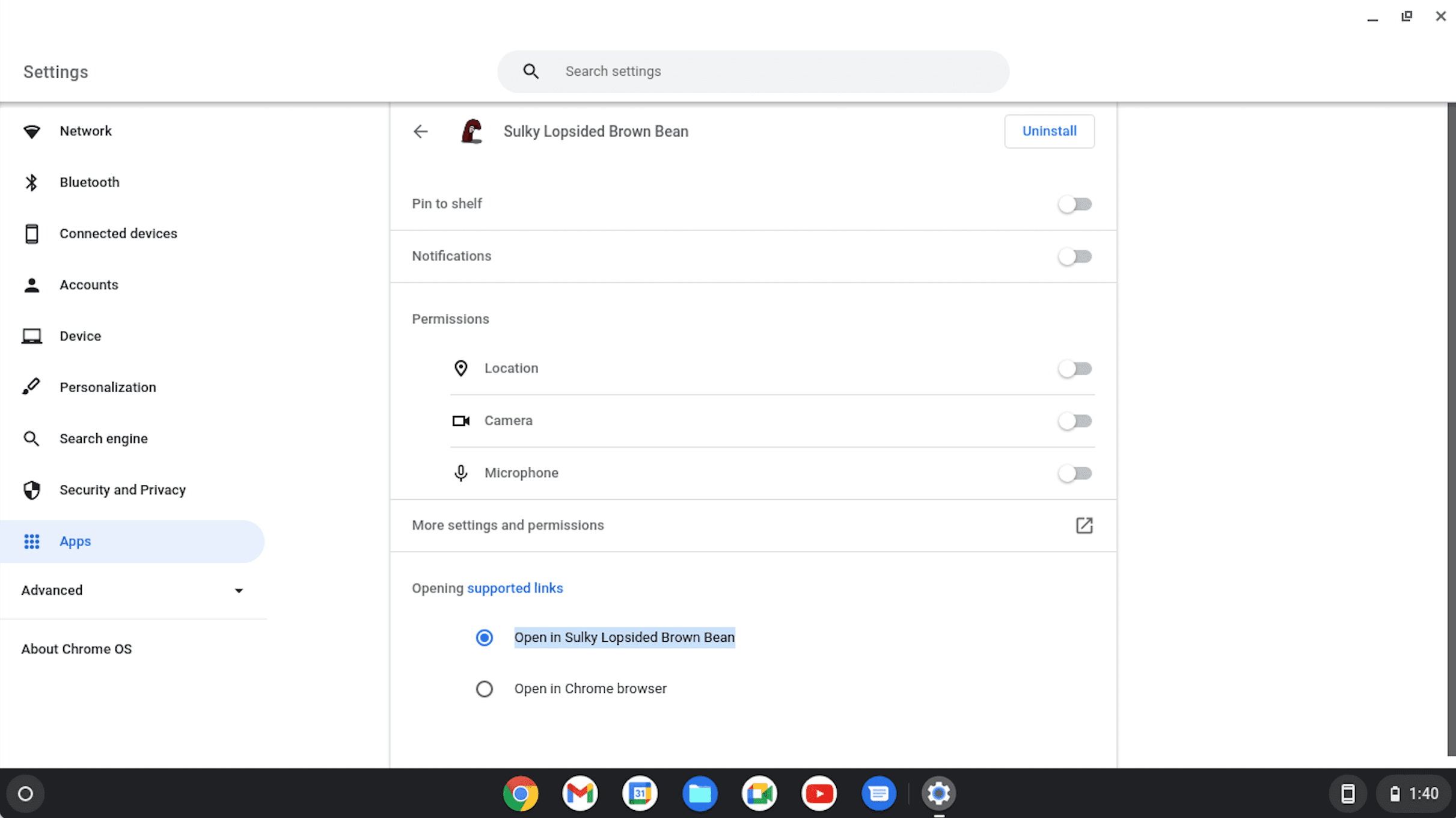Enable Location permission toggle
This screenshot has height=818, width=1456.
click(x=1075, y=368)
